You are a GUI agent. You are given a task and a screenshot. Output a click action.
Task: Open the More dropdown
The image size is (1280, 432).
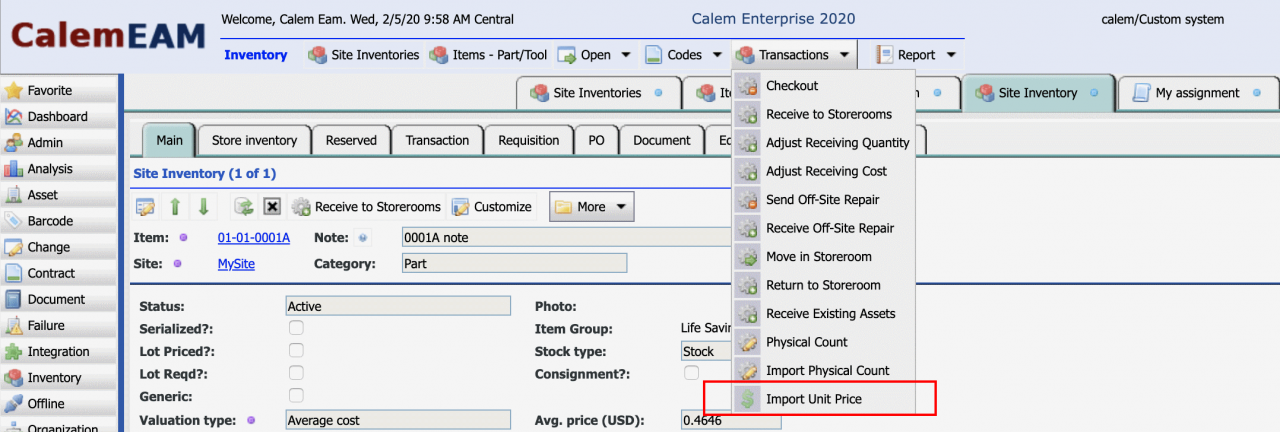pyautogui.click(x=591, y=207)
